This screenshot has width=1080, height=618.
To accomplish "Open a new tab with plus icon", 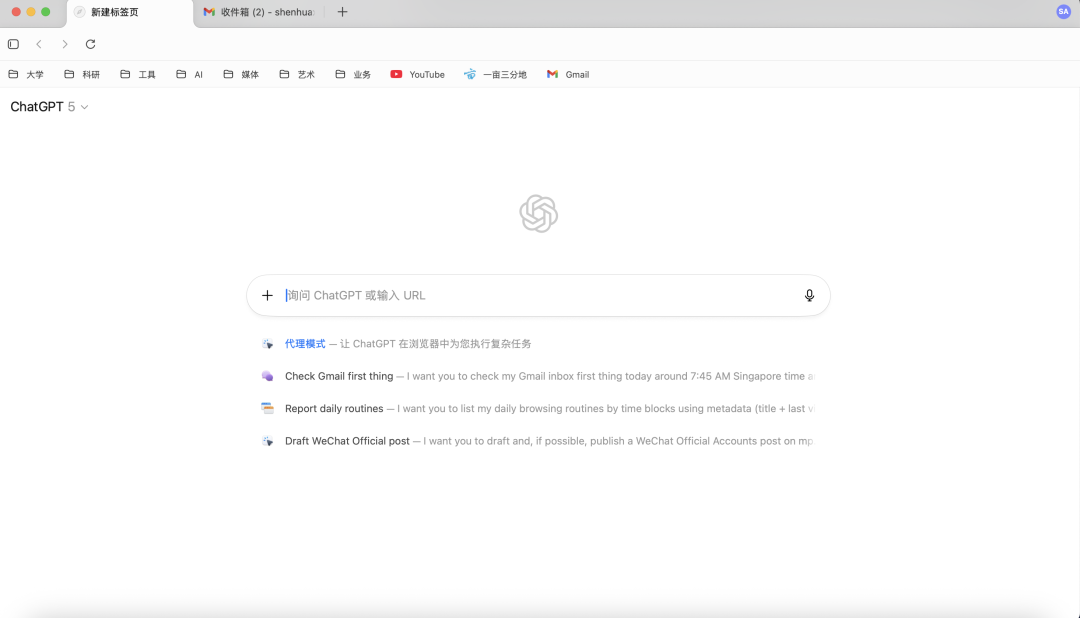I will click(x=342, y=12).
